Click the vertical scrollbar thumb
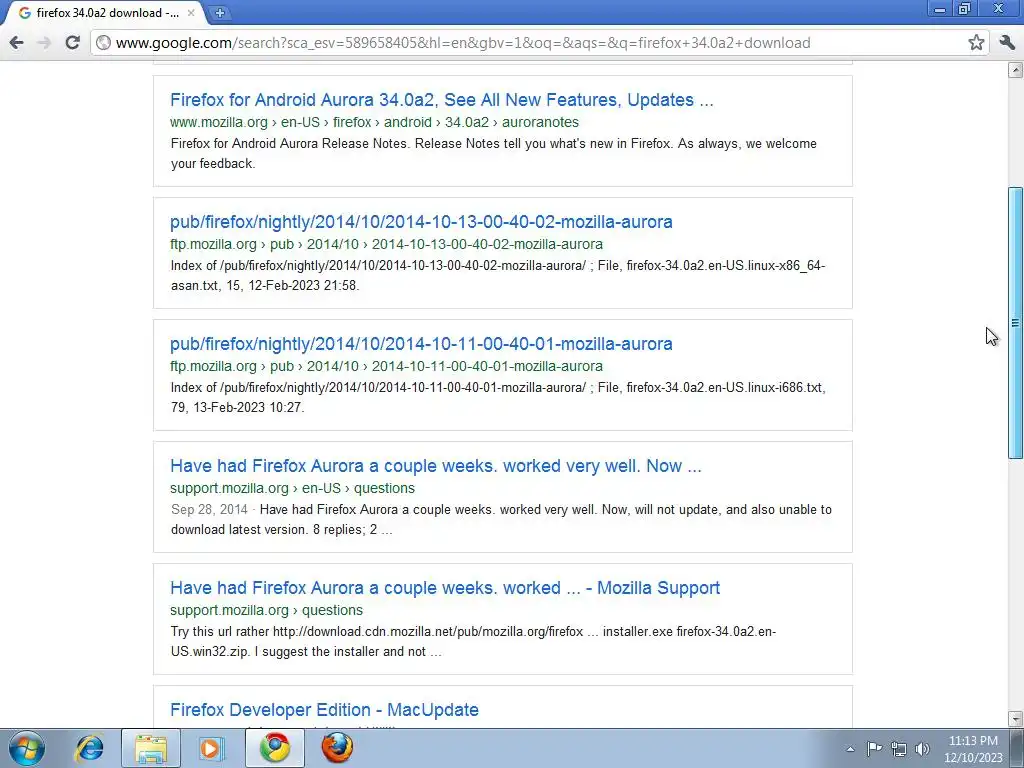The height and width of the screenshot is (768, 1024). 1015,323
